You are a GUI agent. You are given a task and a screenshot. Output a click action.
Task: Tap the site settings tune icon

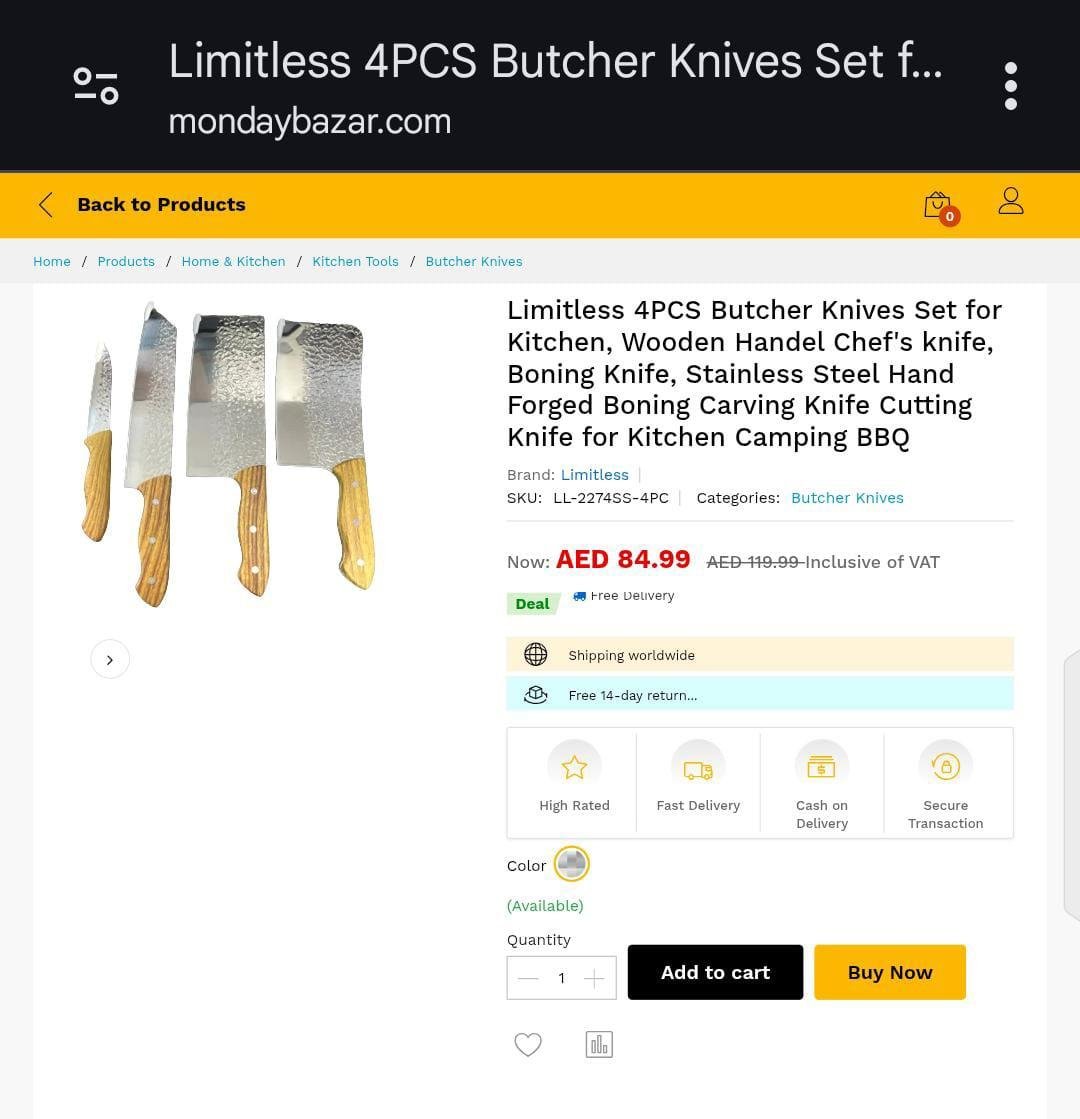coord(96,86)
